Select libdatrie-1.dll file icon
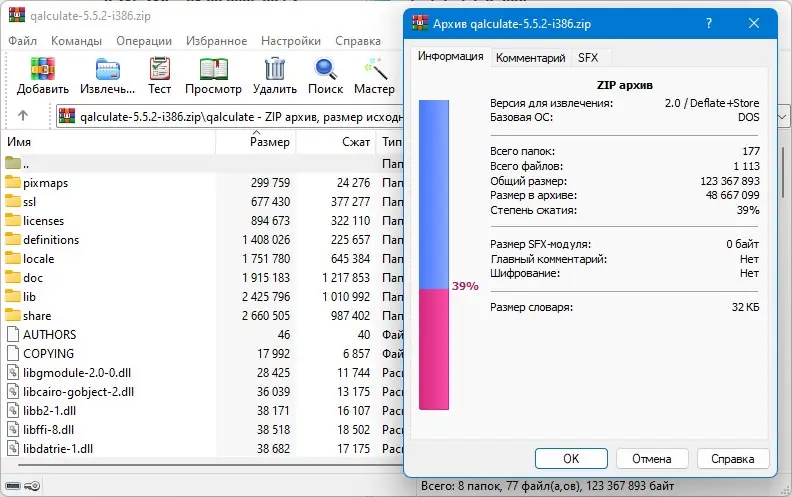The height and width of the screenshot is (497, 792). [x=13, y=449]
